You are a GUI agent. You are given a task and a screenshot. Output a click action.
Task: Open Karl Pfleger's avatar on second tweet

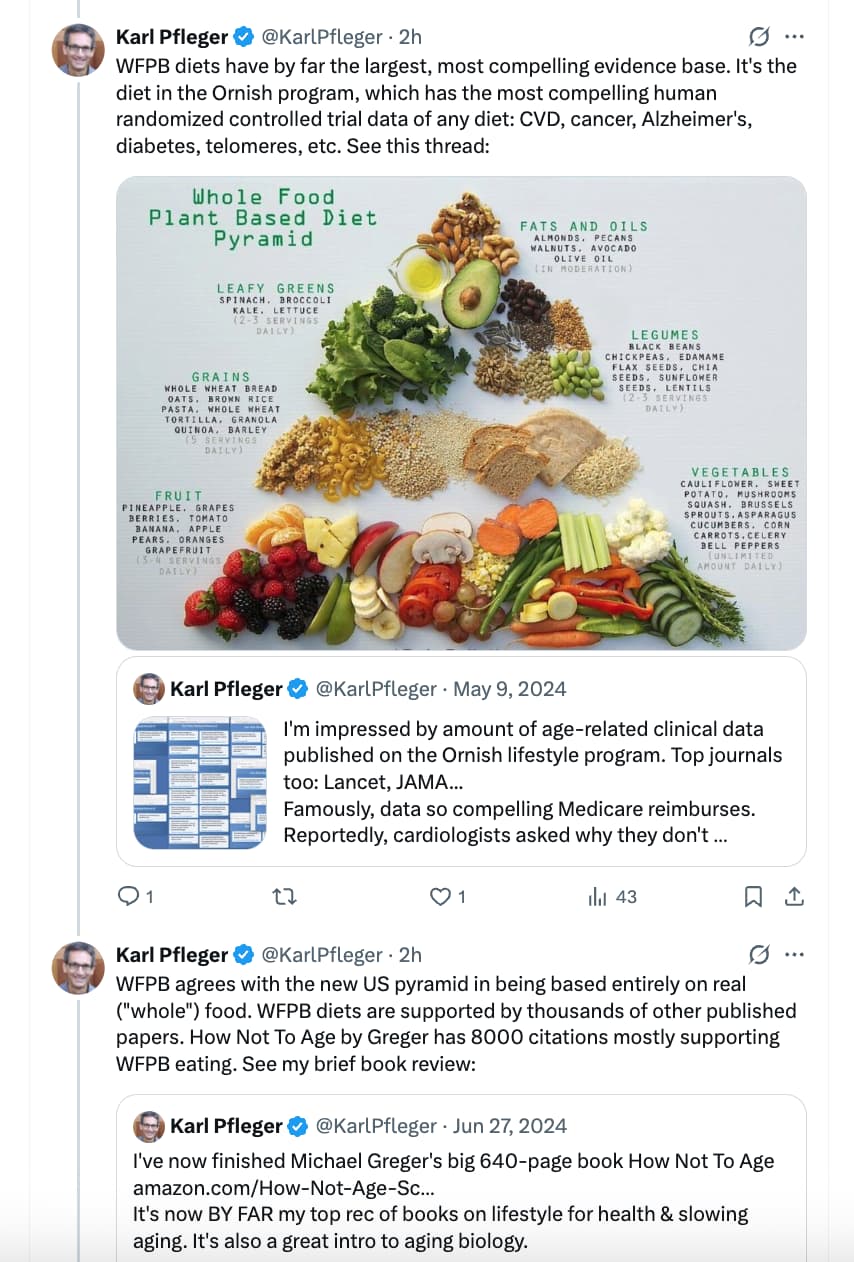[78, 967]
